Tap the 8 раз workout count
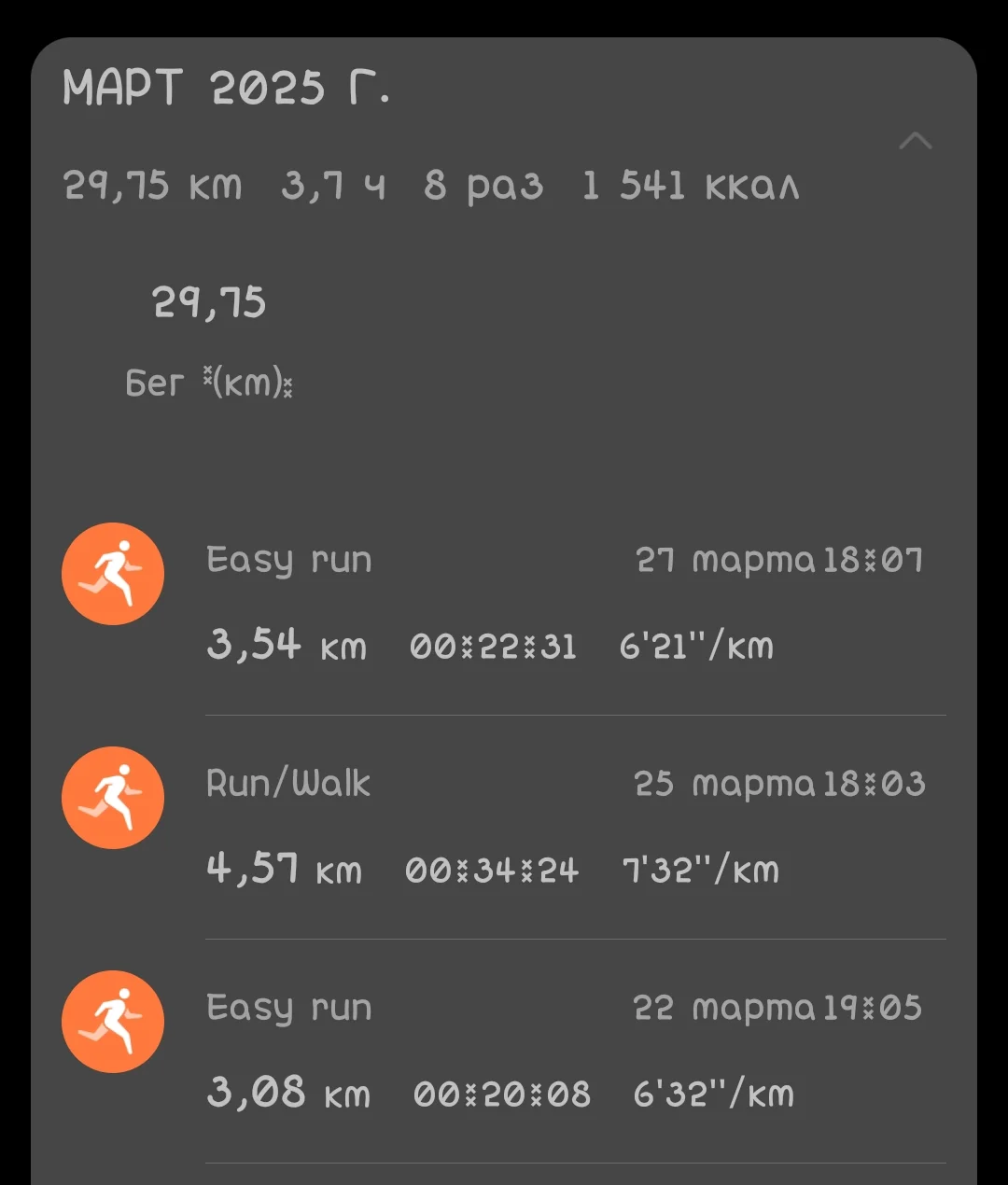The image size is (1008, 1185). (483, 186)
